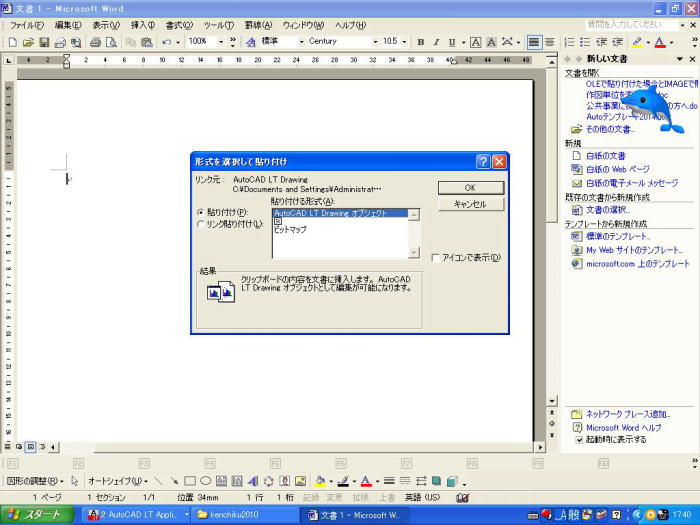This screenshot has height=525, width=700.
Task: Open the font size 10.5 dropdown
Action: click(x=404, y=42)
